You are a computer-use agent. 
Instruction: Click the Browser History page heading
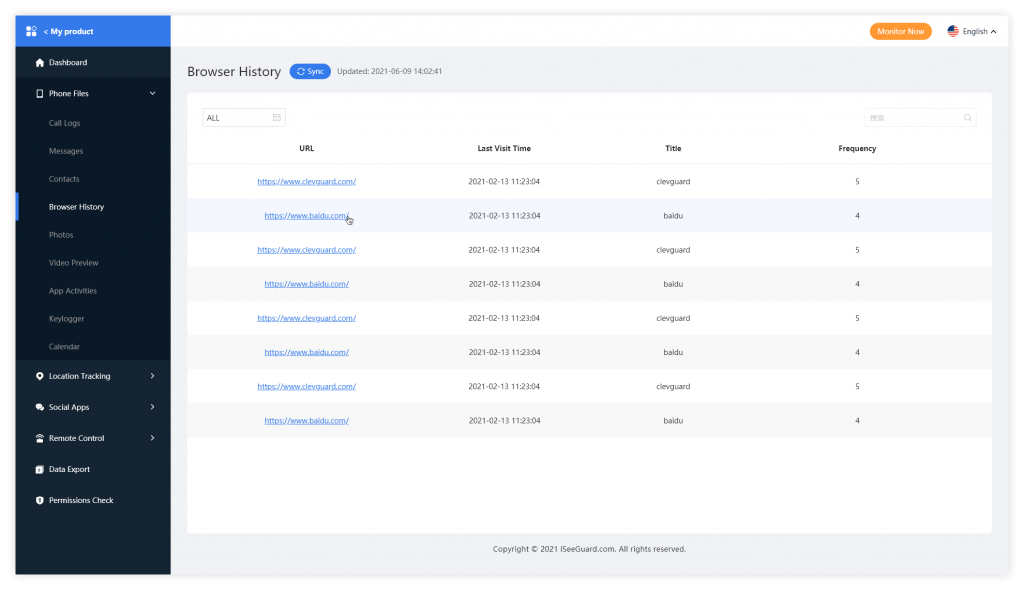[234, 71]
